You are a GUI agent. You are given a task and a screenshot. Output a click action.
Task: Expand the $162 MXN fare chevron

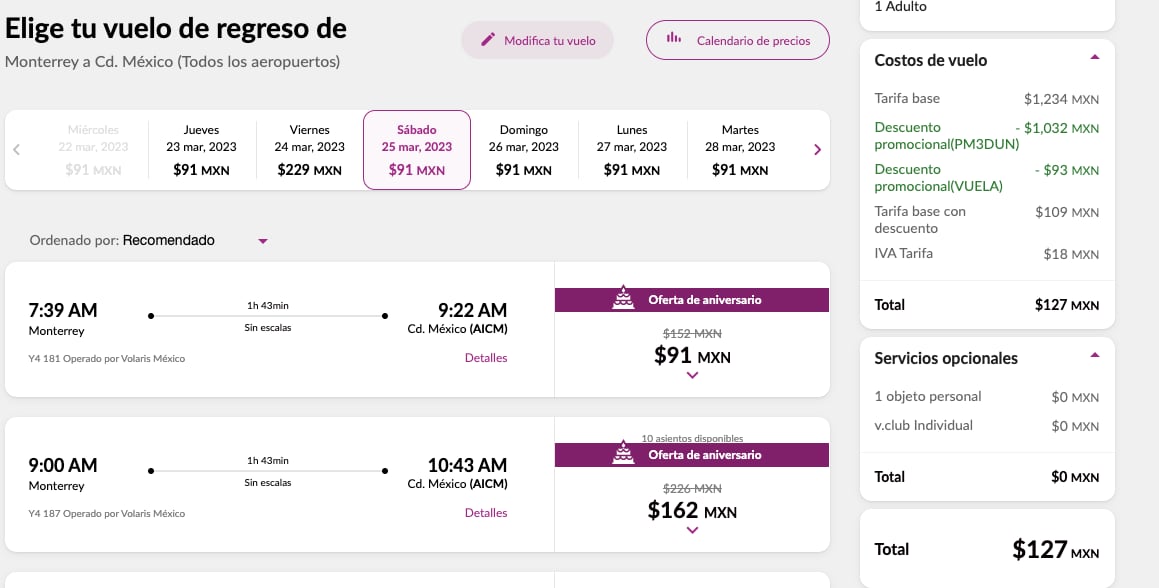point(692,530)
